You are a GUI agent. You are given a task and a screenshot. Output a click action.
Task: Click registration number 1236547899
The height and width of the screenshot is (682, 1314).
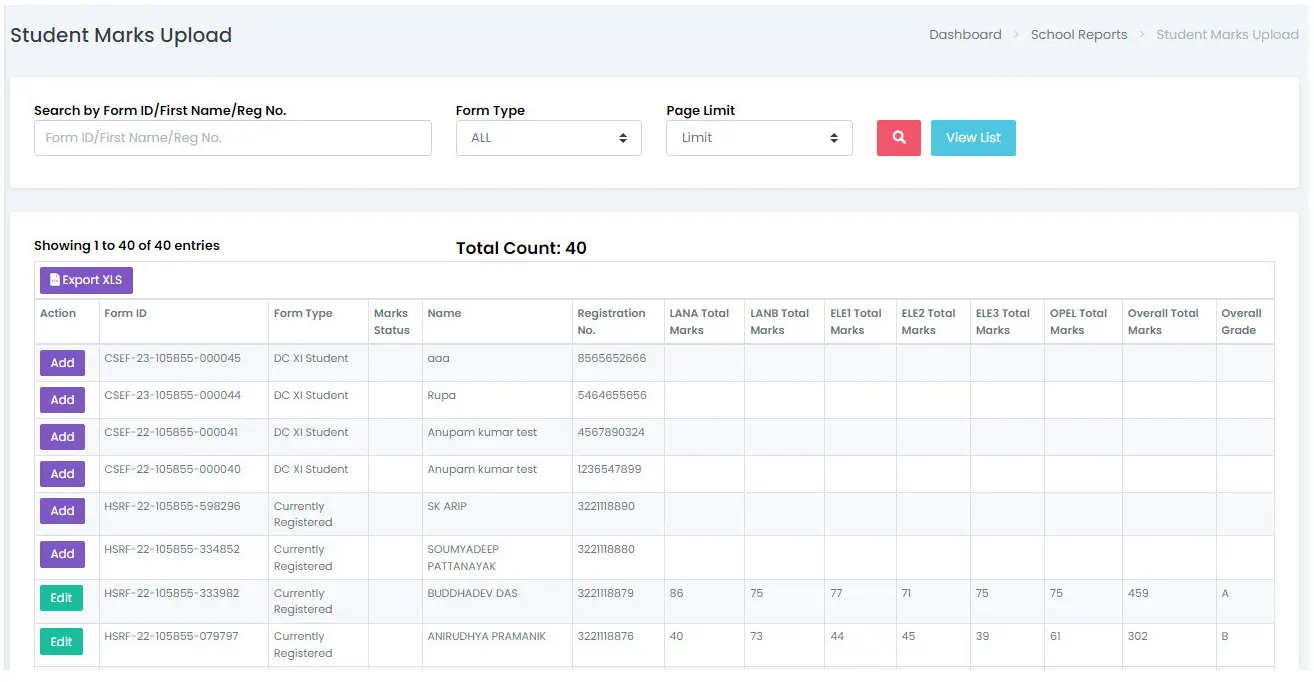(609, 469)
